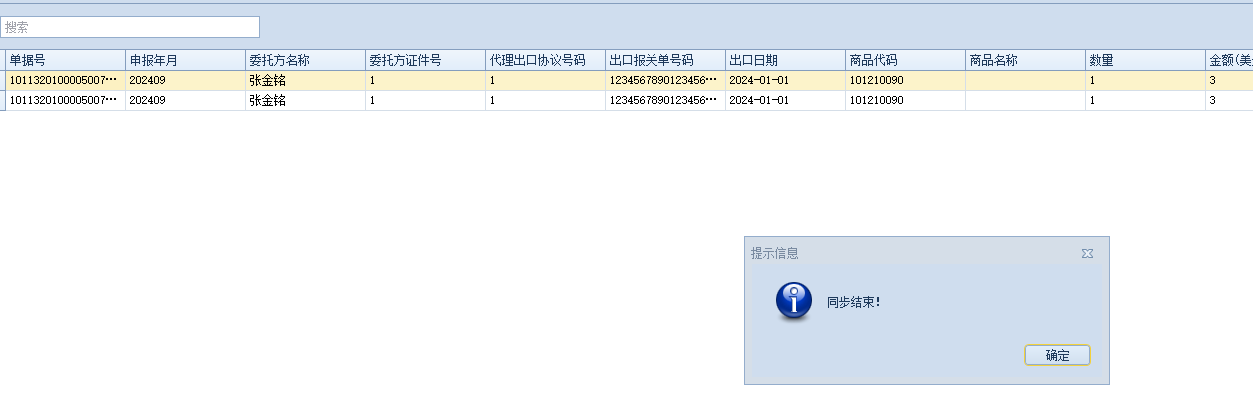Click 202409 in the second row
This screenshot has width=1253, height=398.
[148, 100]
